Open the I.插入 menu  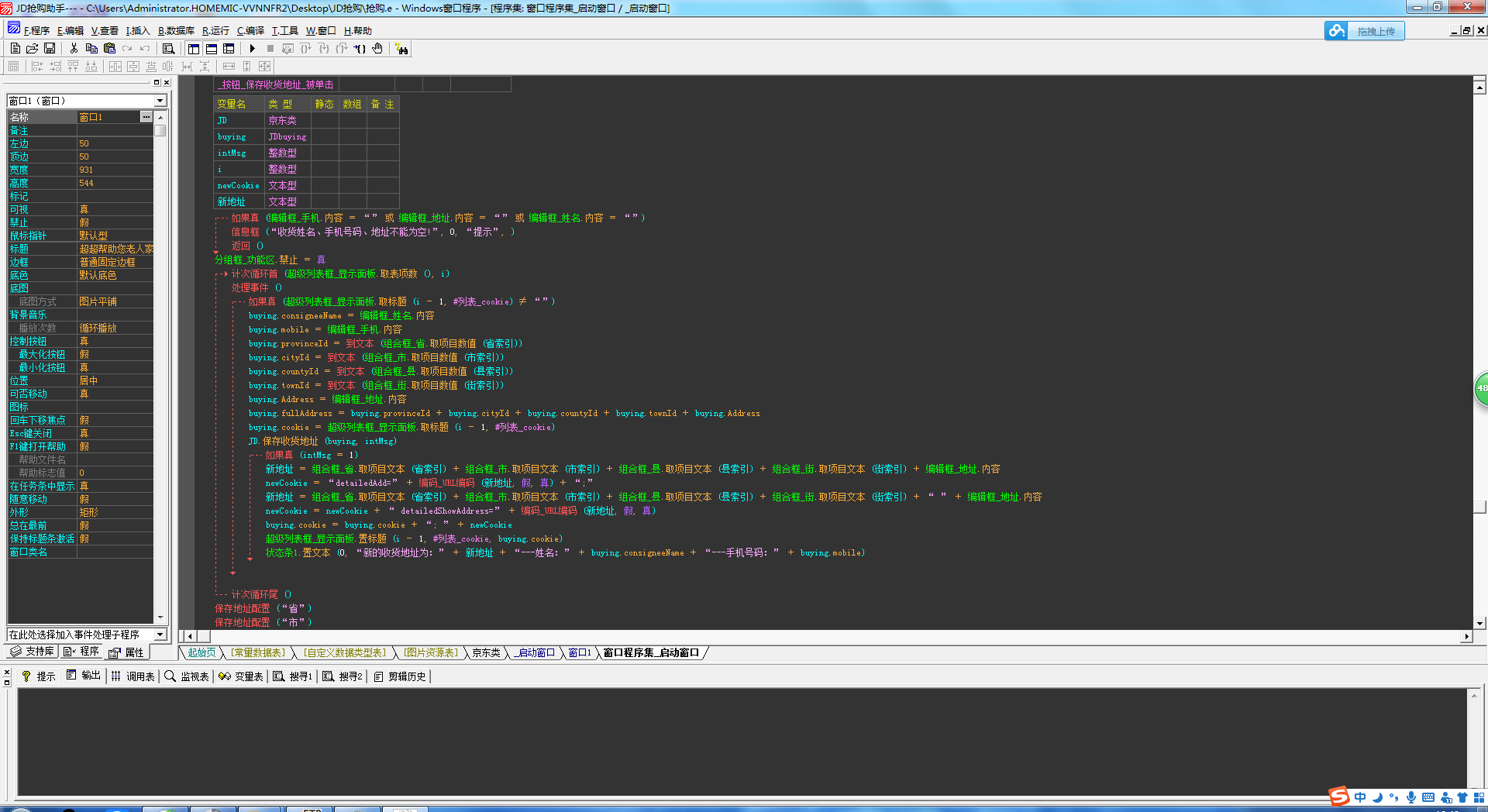pyautogui.click(x=138, y=31)
